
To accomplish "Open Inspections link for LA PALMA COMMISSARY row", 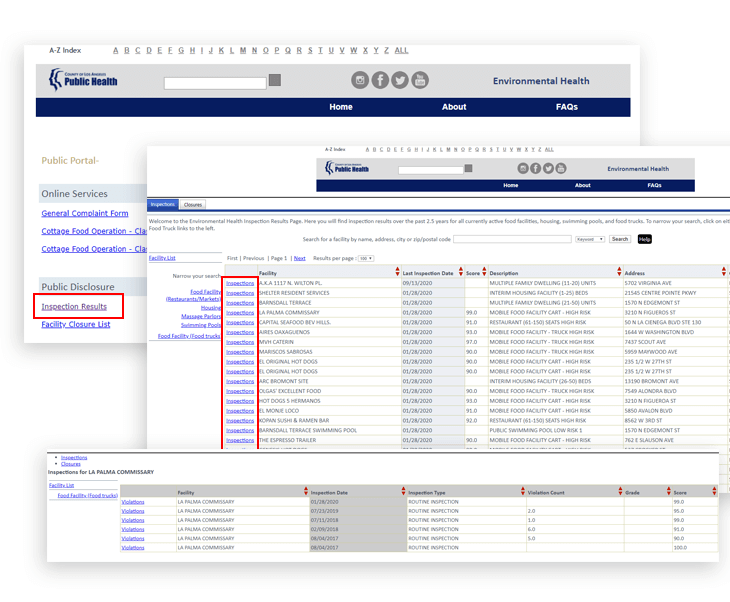I will [240, 313].
